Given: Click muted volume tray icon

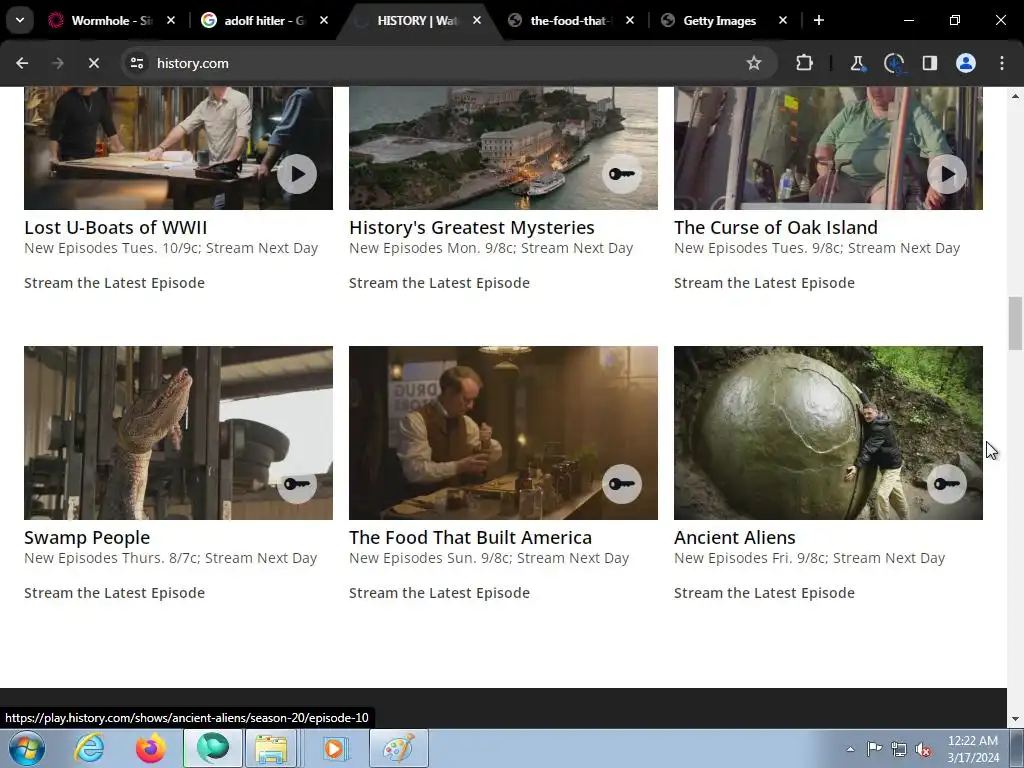Looking at the screenshot, I should click(x=923, y=749).
